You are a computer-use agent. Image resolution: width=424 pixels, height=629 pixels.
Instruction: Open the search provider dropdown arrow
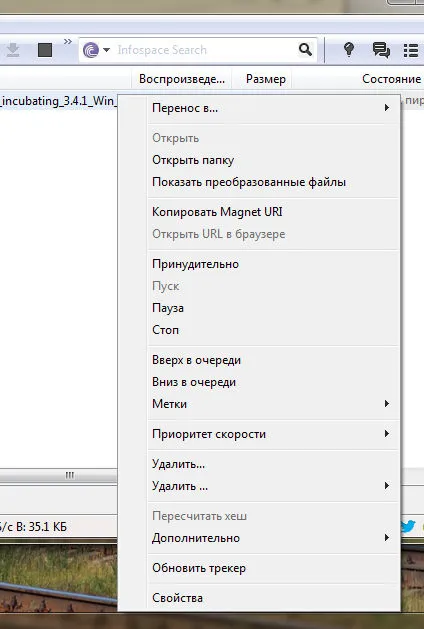[106, 50]
